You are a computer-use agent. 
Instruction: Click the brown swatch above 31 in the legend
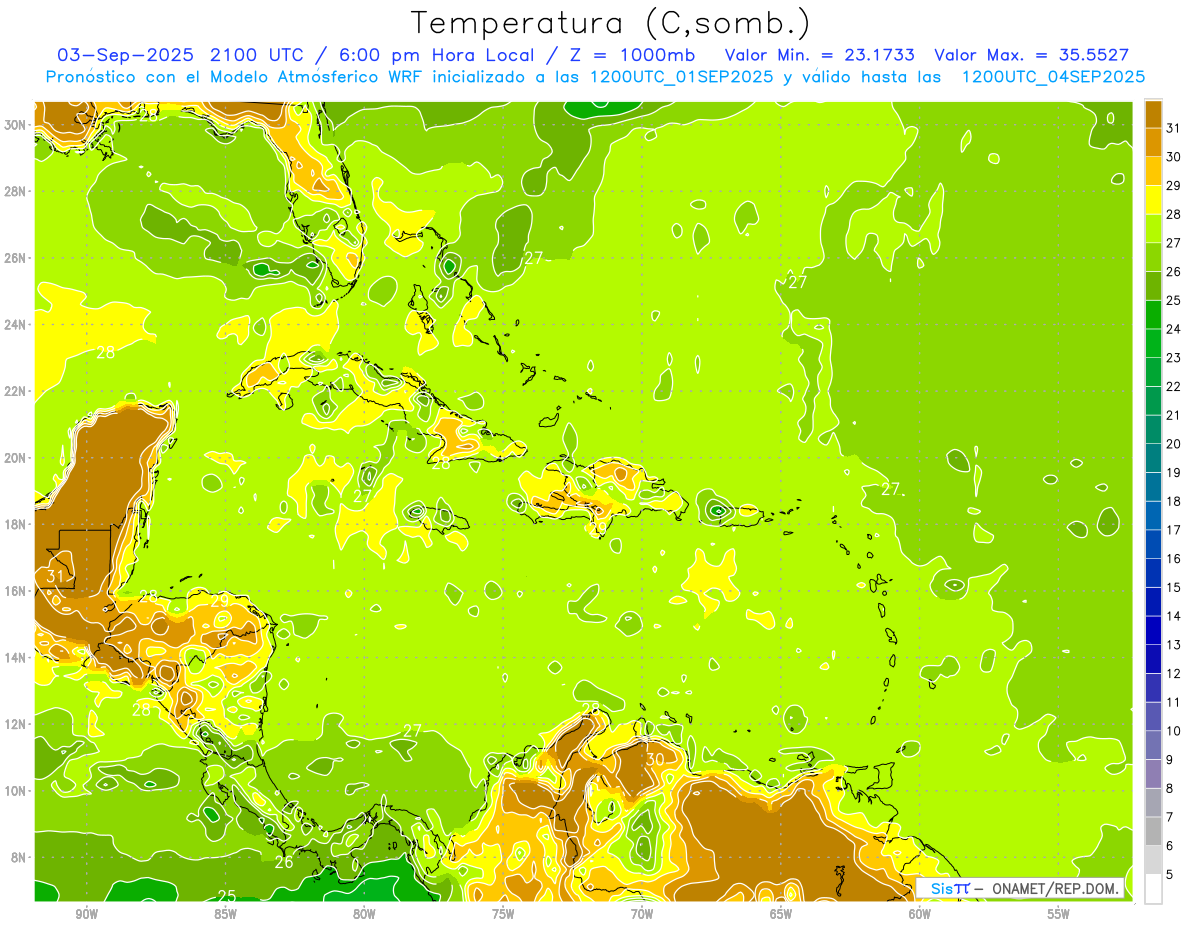click(x=1153, y=113)
